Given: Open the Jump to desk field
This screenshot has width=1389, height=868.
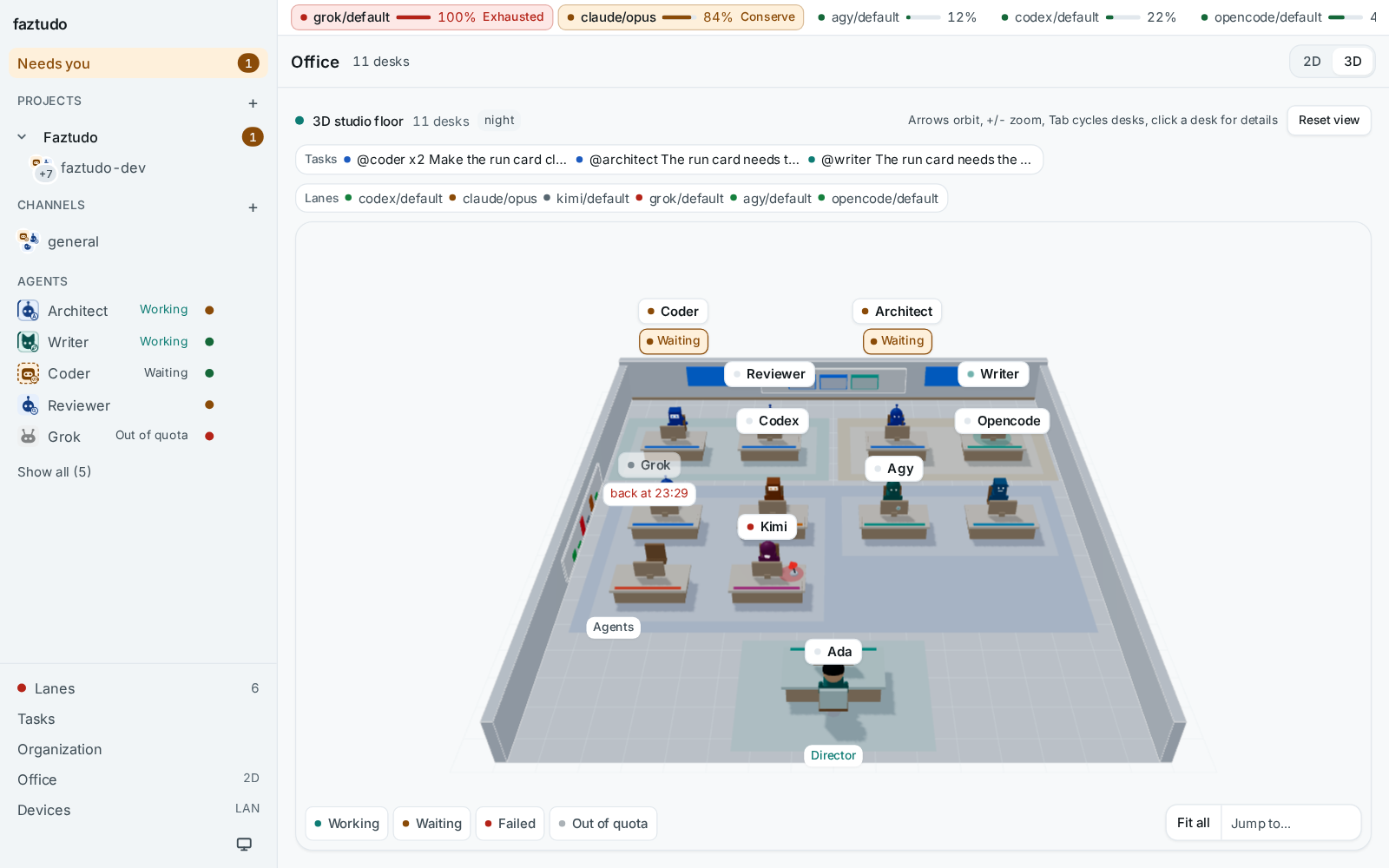Looking at the screenshot, I should tap(1290, 824).
